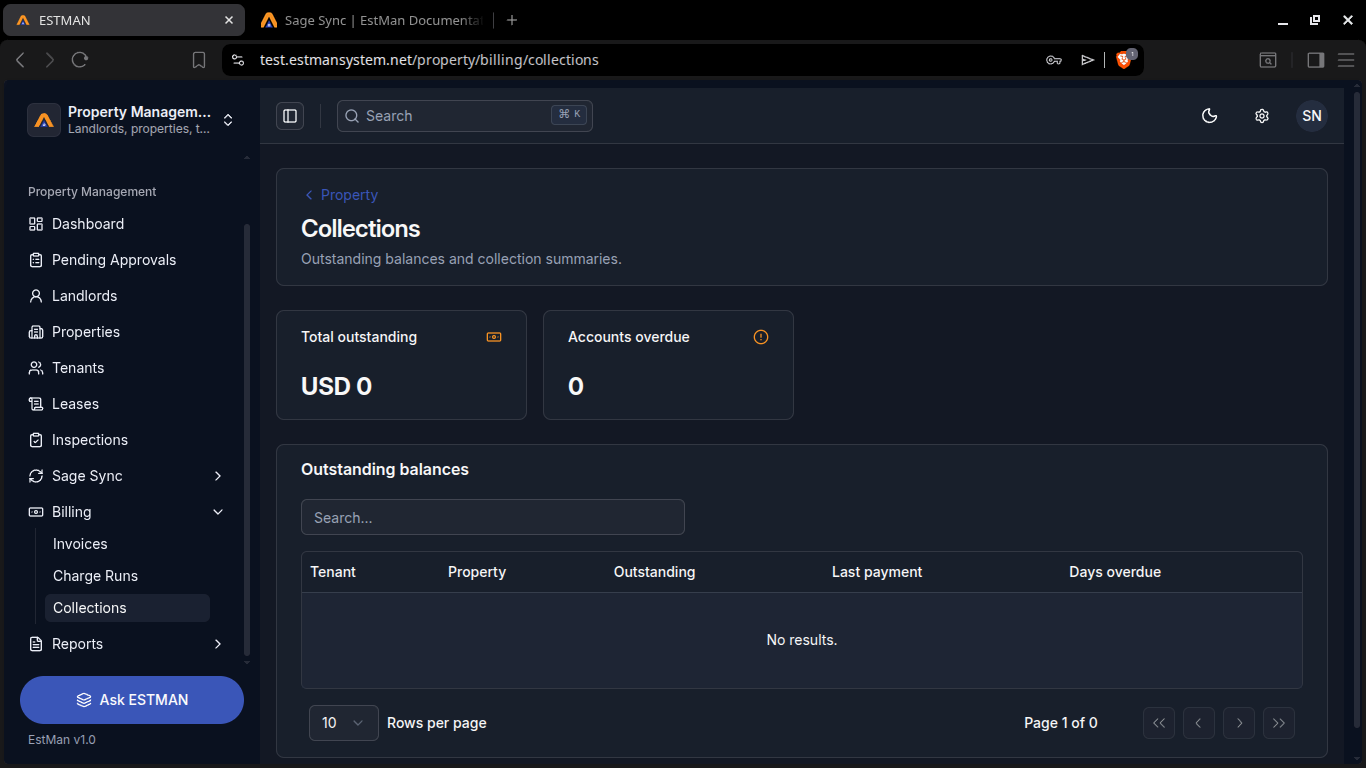Go to next page button
The height and width of the screenshot is (768, 1366).
[1239, 722]
